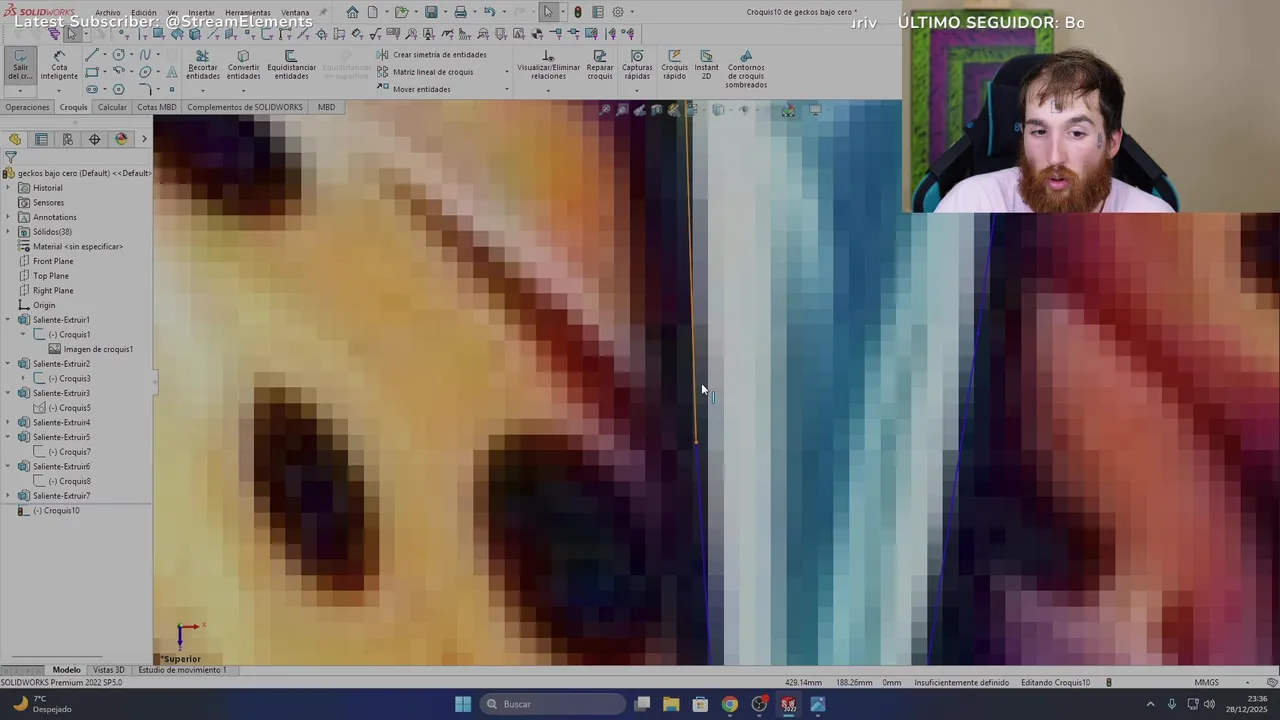Open Ventana menu

coord(295,13)
